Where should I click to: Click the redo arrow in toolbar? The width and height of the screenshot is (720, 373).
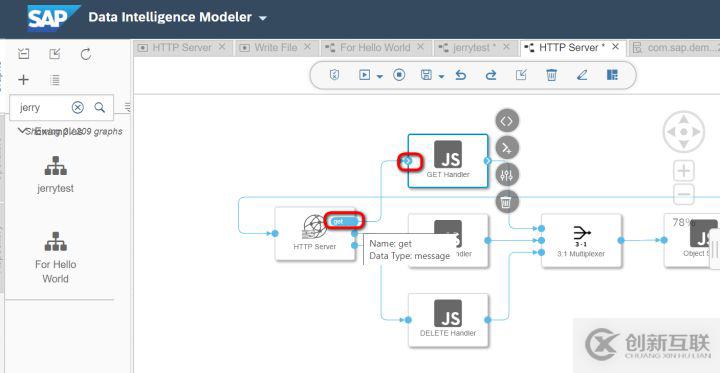491,75
